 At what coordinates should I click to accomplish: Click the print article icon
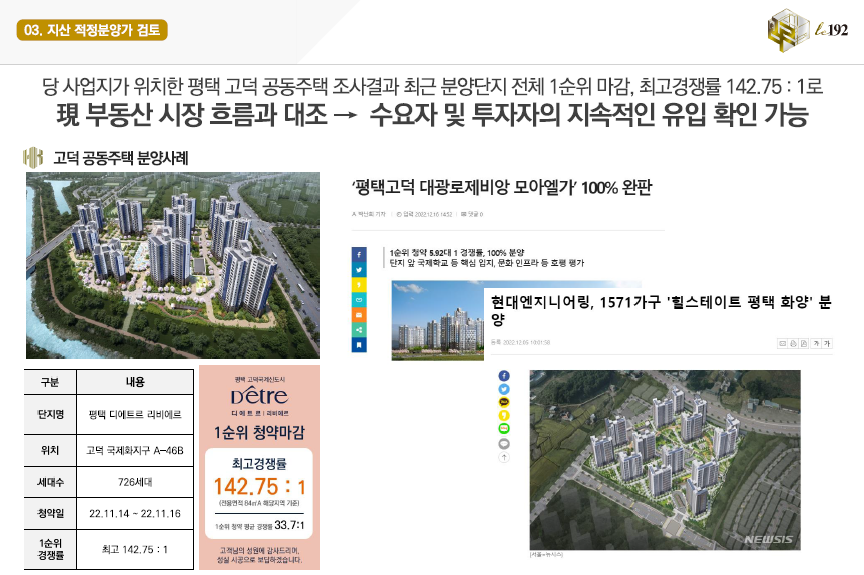[x=793, y=343]
